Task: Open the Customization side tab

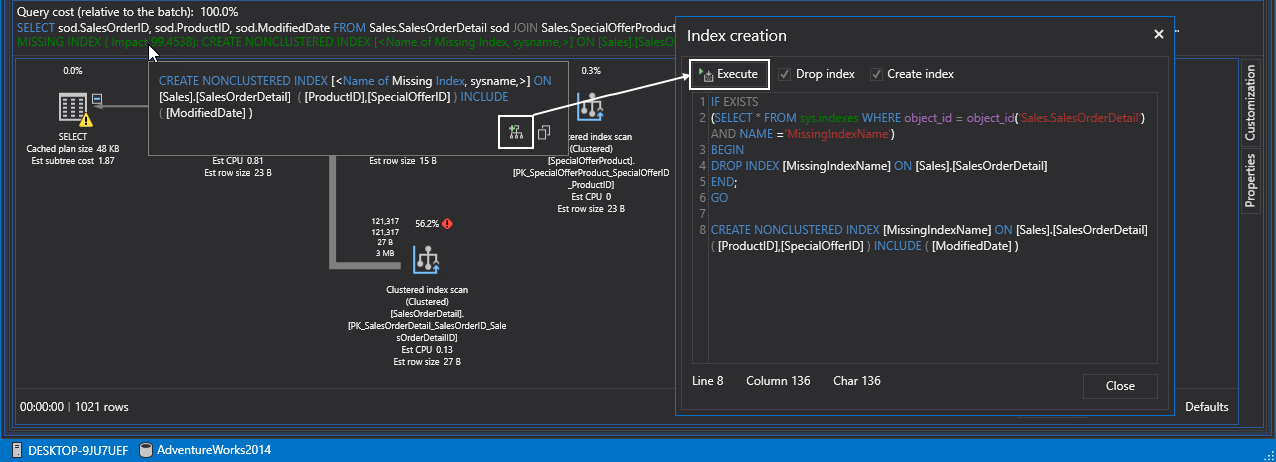Action: tap(1250, 105)
